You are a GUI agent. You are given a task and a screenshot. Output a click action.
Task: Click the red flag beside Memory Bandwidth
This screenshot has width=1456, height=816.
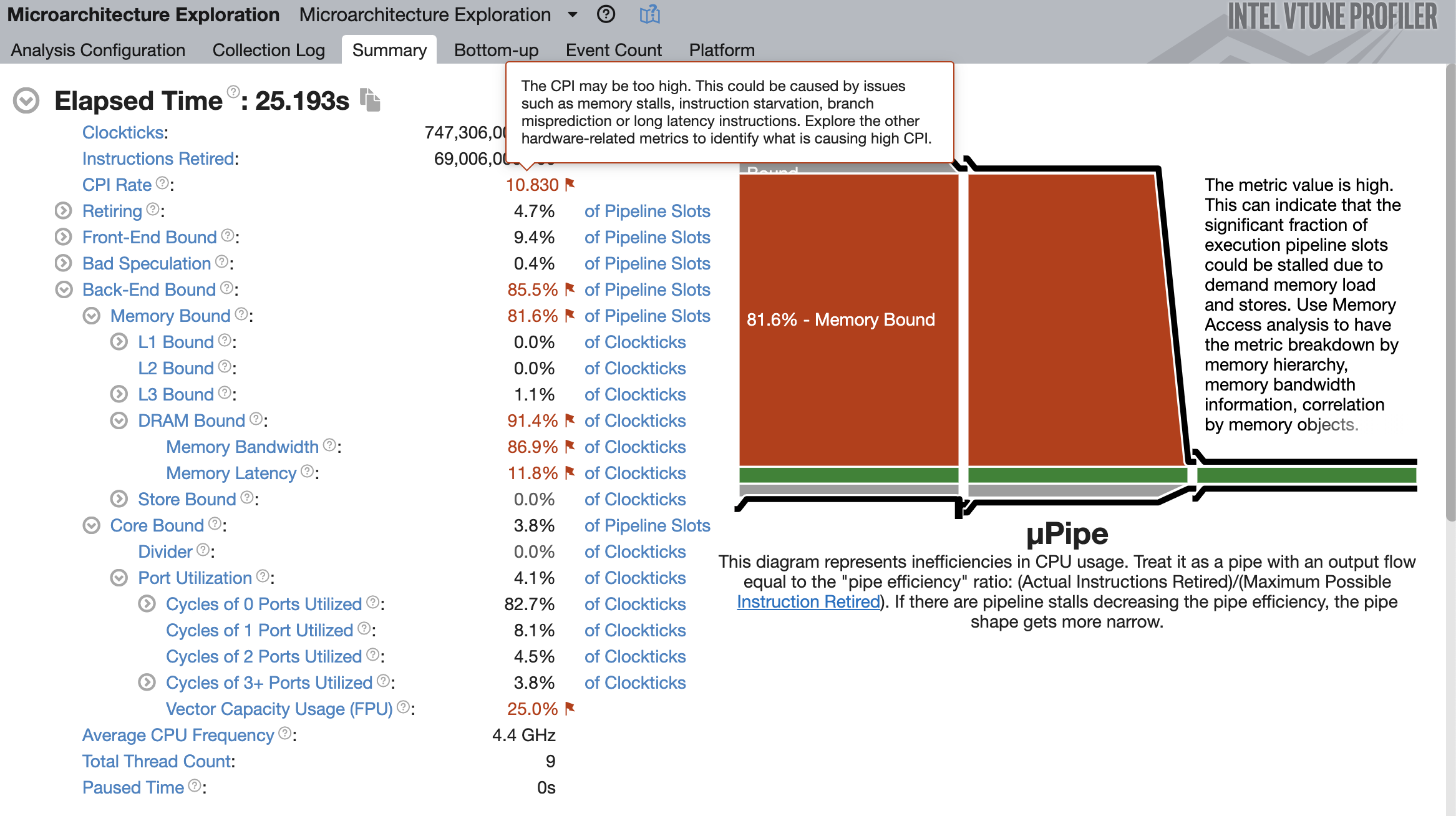[x=569, y=447]
